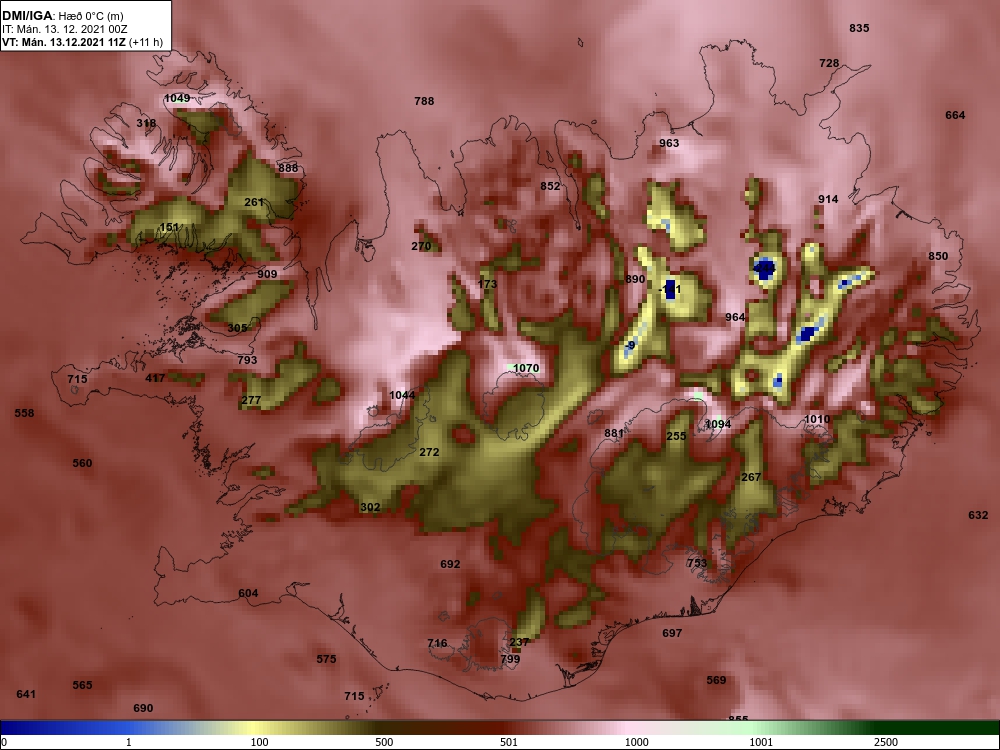This screenshot has width=1000, height=750.
Task: Click the map value '716'
Action: pyautogui.click(x=438, y=643)
